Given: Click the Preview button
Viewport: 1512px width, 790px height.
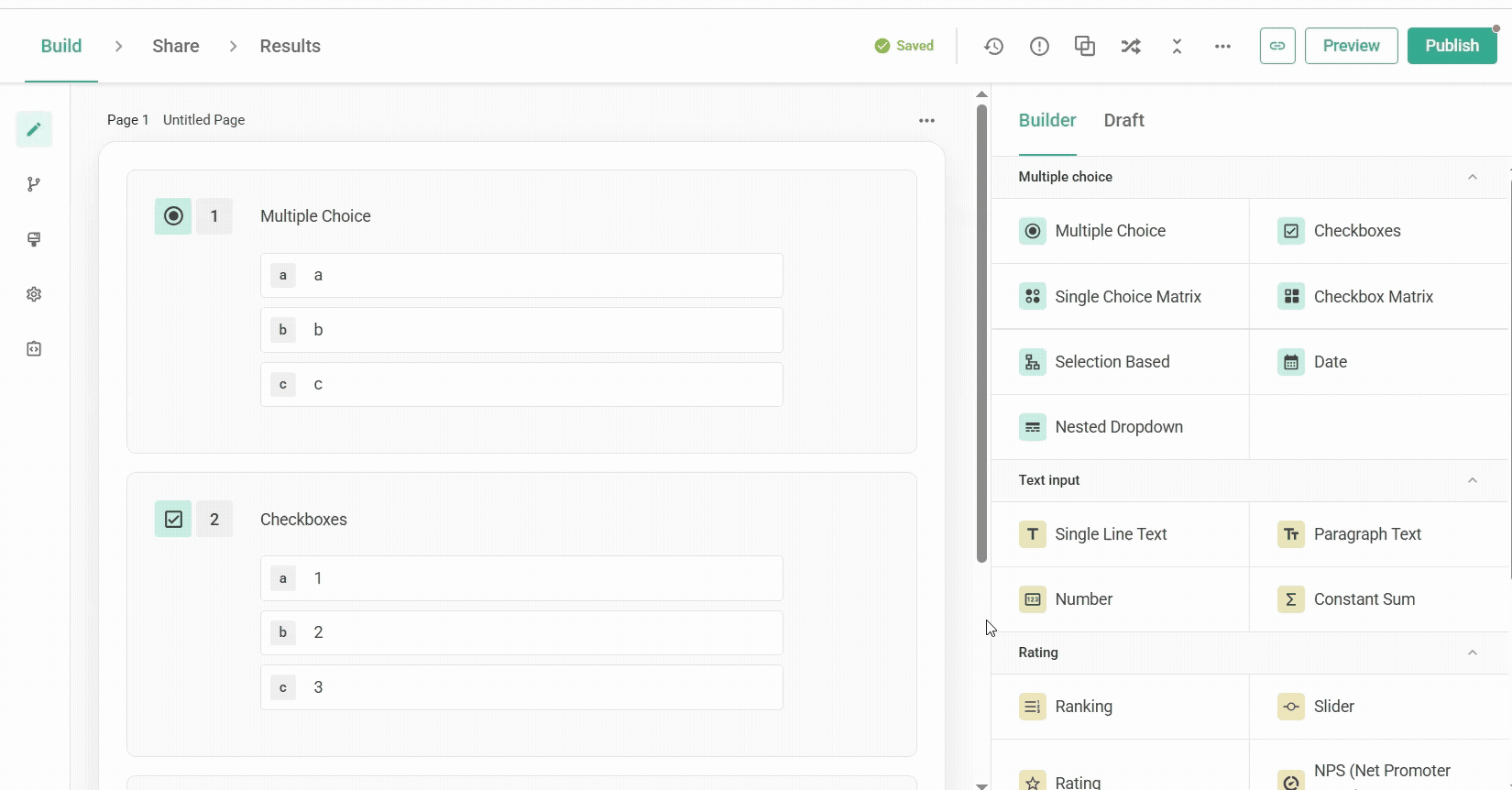Looking at the screenshot, I should pyautogui.click(x=1351, y=46).
